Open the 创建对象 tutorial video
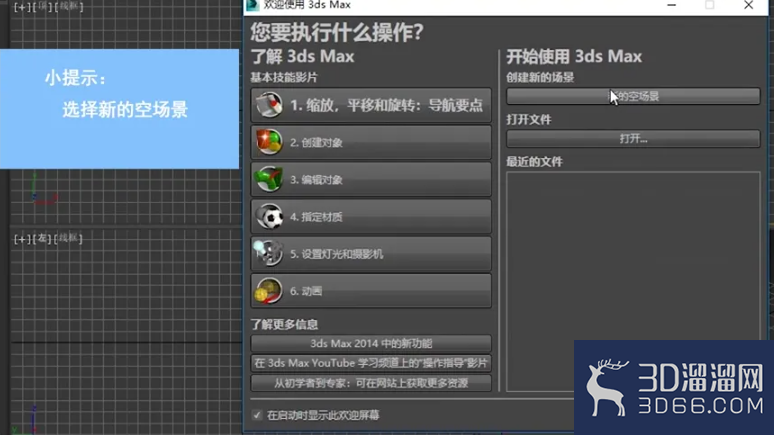Screen dimensions: 774x435 pyautogui.click(x=371, y=142)
